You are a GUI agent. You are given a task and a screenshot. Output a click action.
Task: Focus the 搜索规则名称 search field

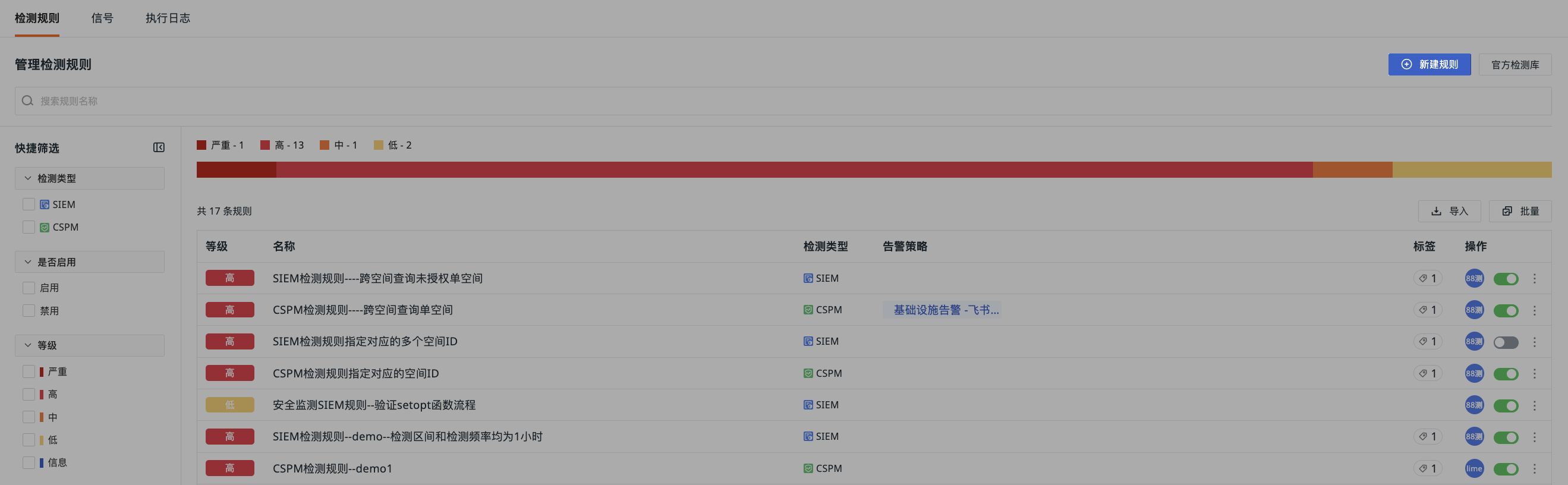[783, 101]
